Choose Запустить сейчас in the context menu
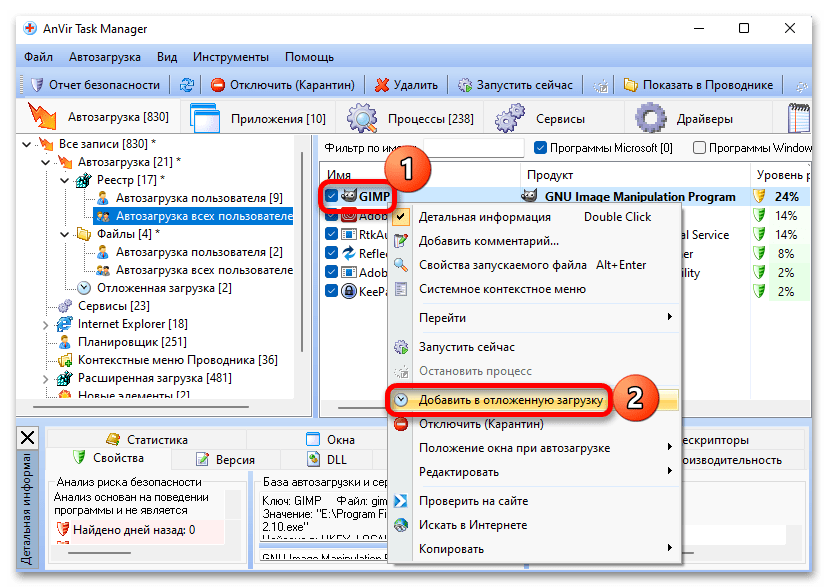The image size is (828, 588). point(533,347)
